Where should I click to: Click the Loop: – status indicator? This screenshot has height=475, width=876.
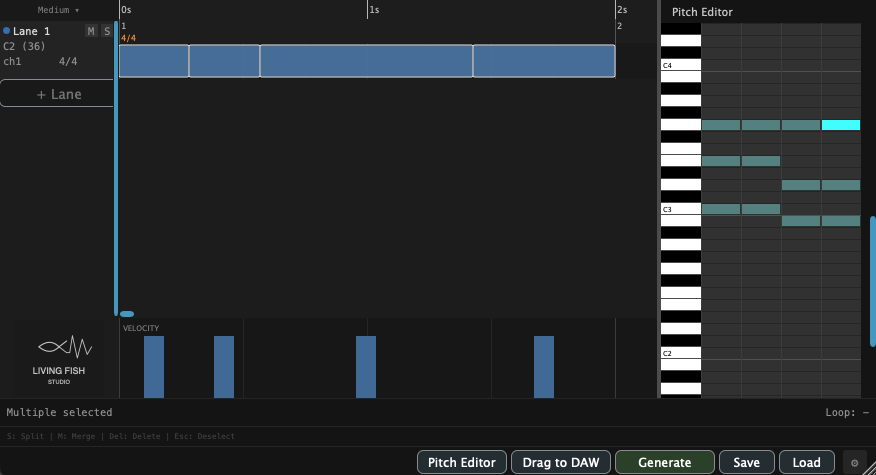point(847,412)
